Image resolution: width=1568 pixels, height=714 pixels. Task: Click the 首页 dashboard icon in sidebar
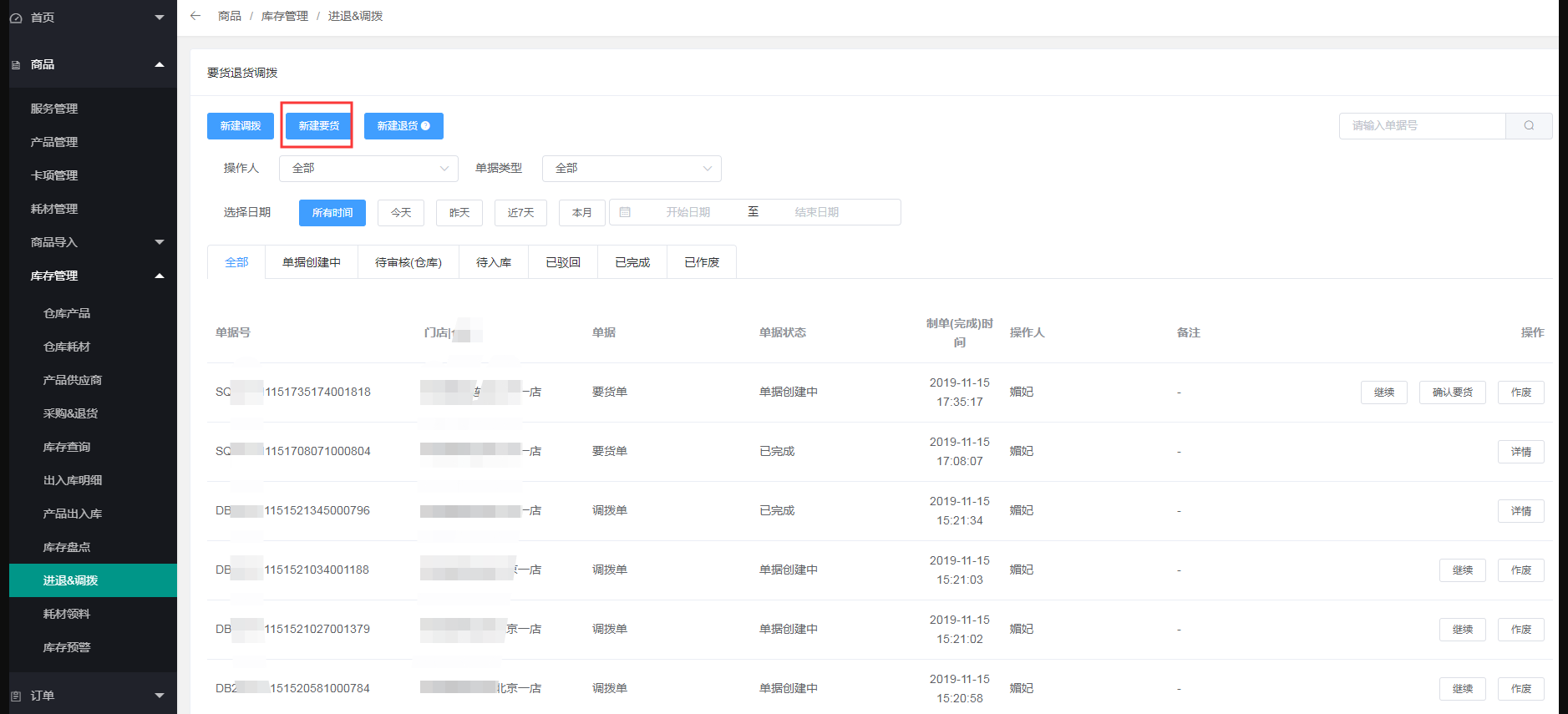click(x=16, y=18)
